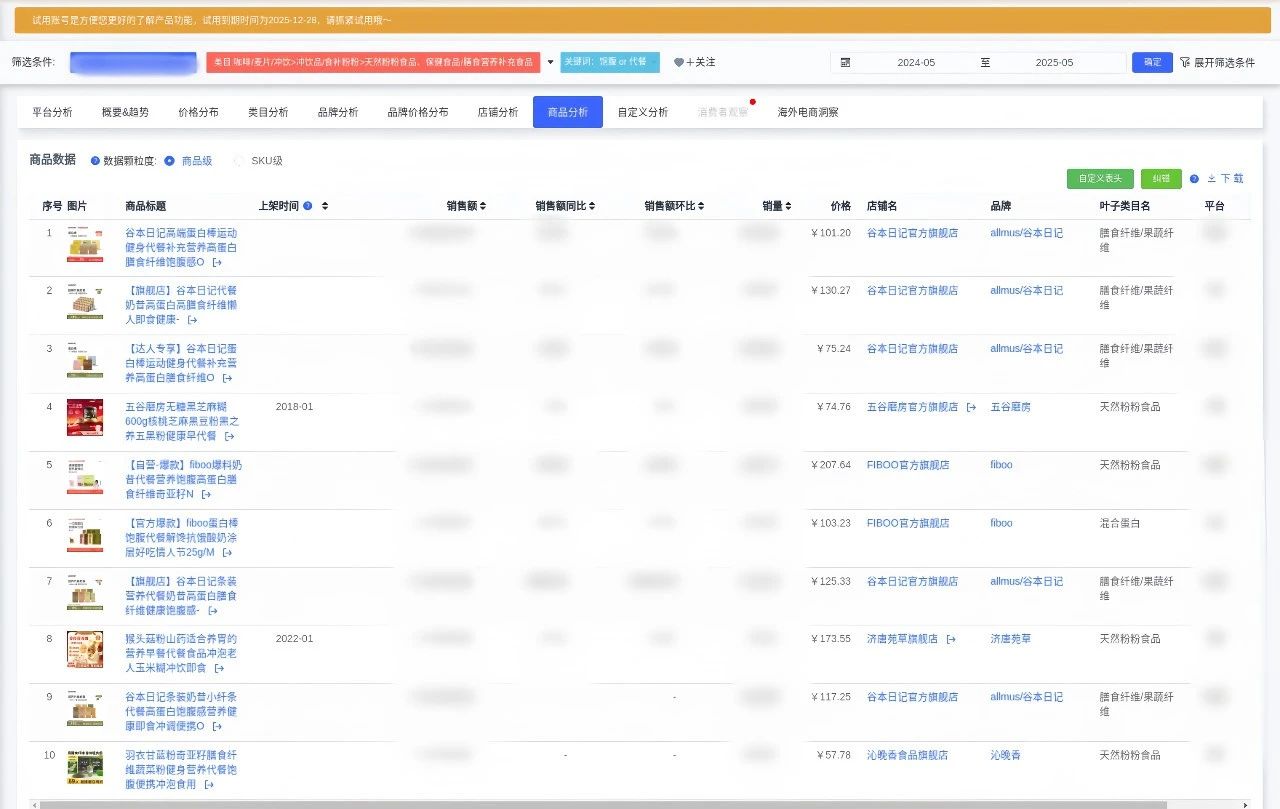
Task: Open link icon beside 五谷磨房官方旗舰店 store
Action: click(x=971, y=407)
